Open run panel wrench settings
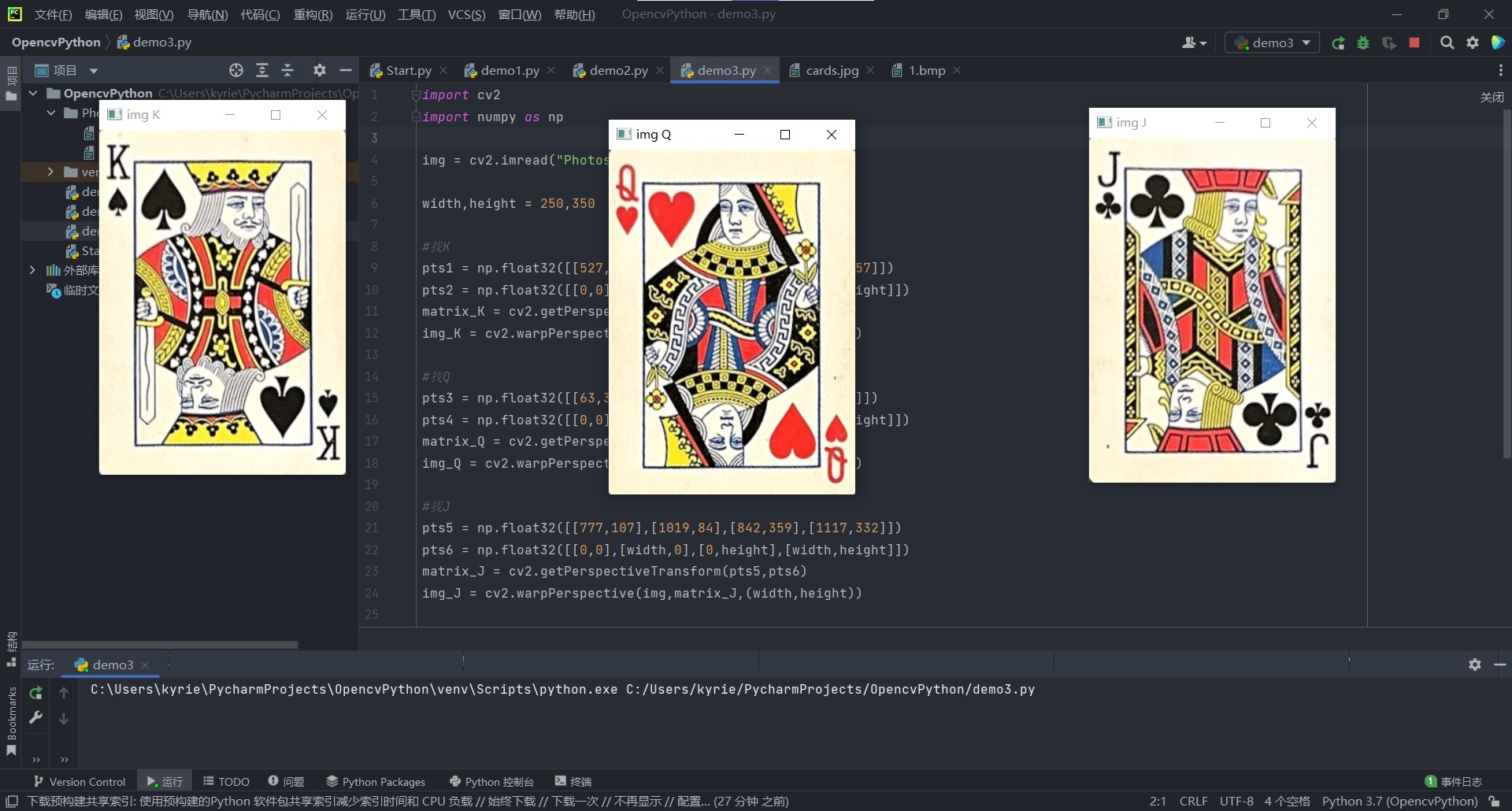This screenshot has width=1512, height=811. pyautogui.click(x=35, y=717)
